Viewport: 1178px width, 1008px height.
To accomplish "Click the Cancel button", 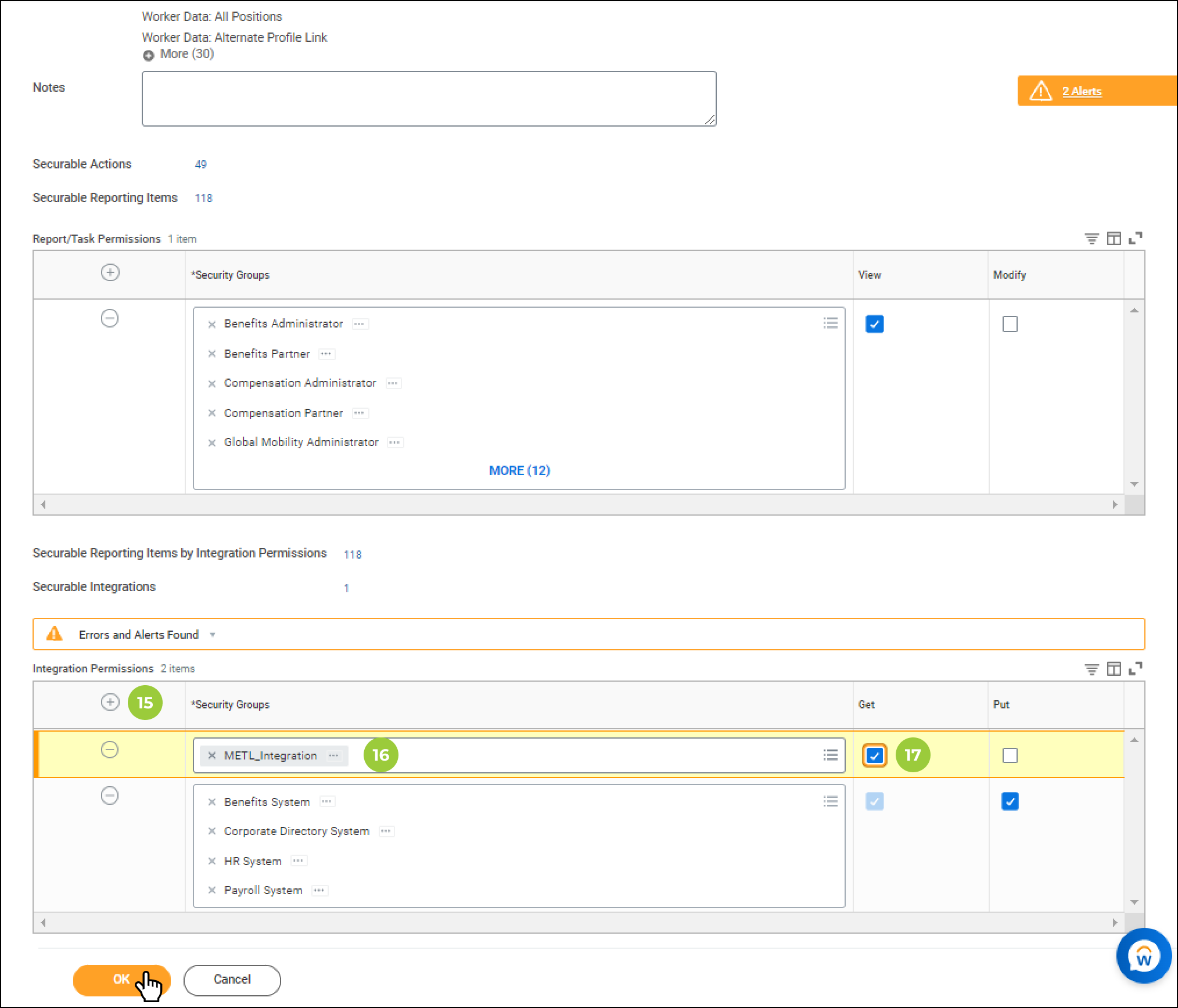I will pyautogui.click(x=232, y=980).
